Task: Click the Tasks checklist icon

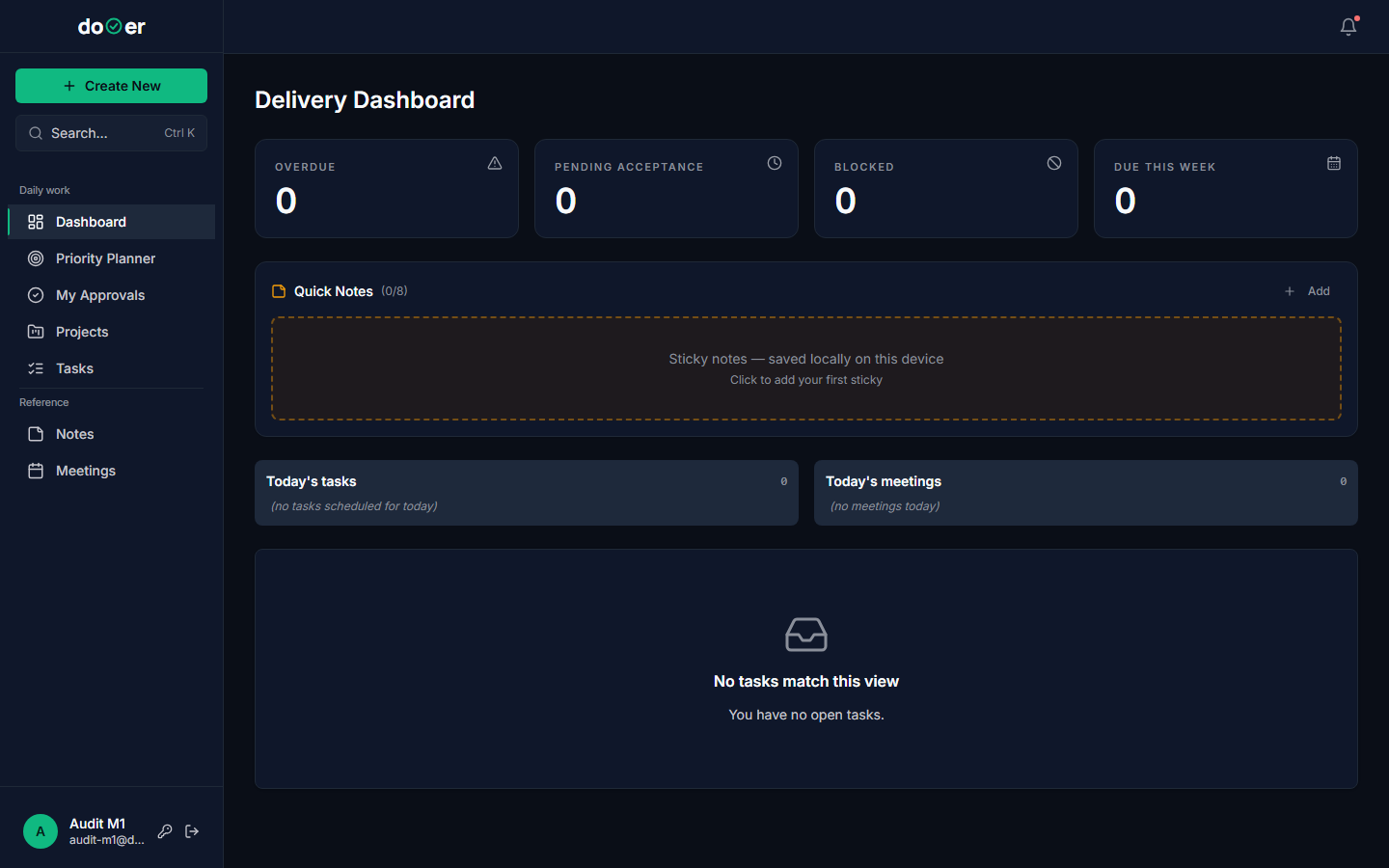Action: click(36, 368)
